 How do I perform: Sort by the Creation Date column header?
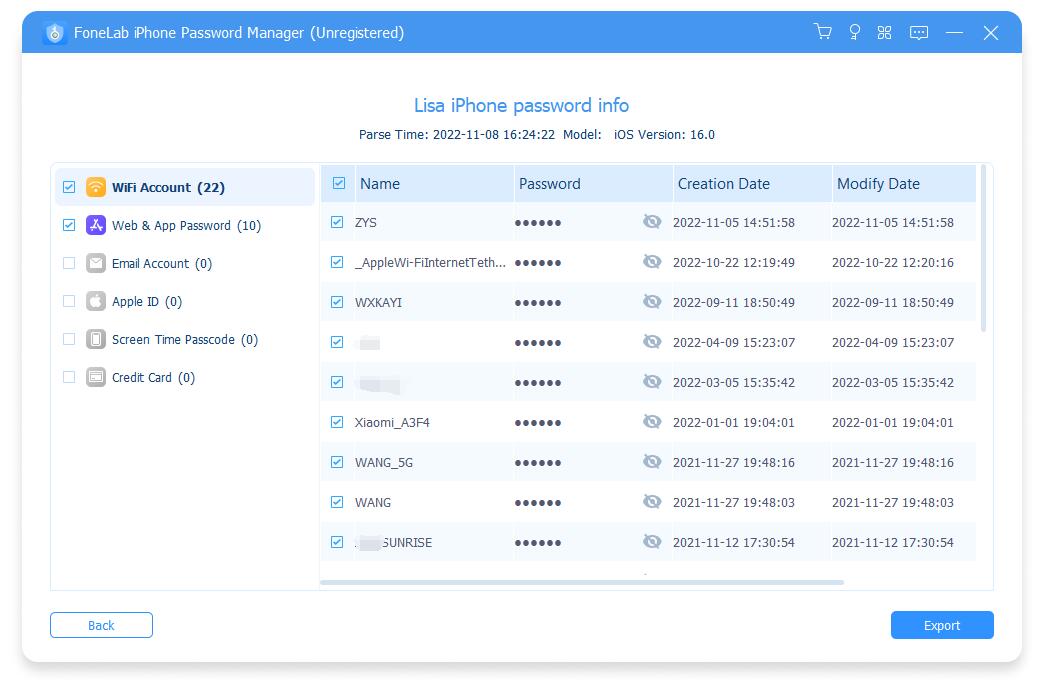[x=752, y=184]
